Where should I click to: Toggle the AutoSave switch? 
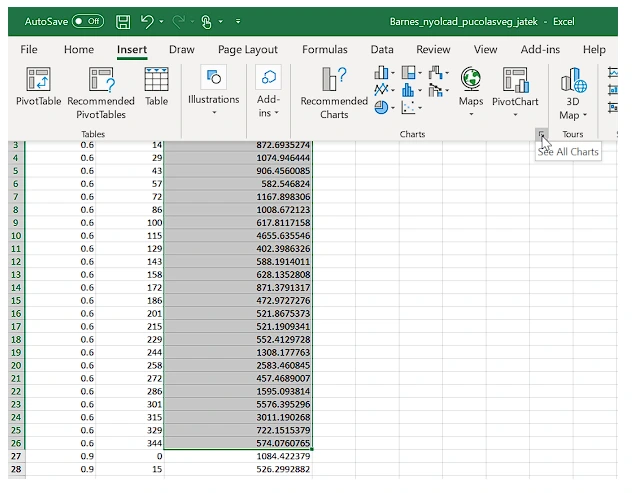point(88,20)
